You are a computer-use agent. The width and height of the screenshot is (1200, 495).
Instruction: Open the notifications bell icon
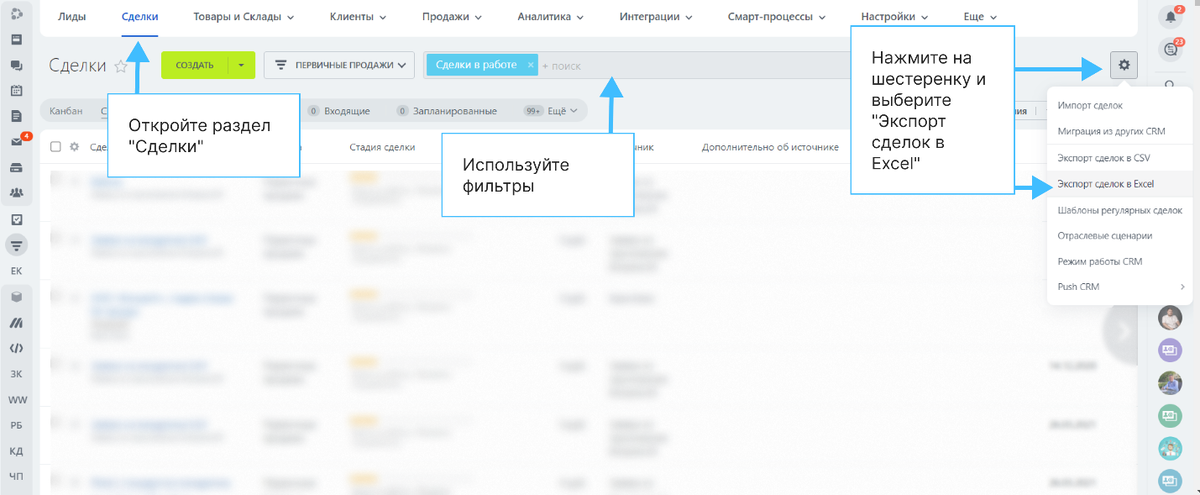pyautogui.click(x=1170, y=16)
